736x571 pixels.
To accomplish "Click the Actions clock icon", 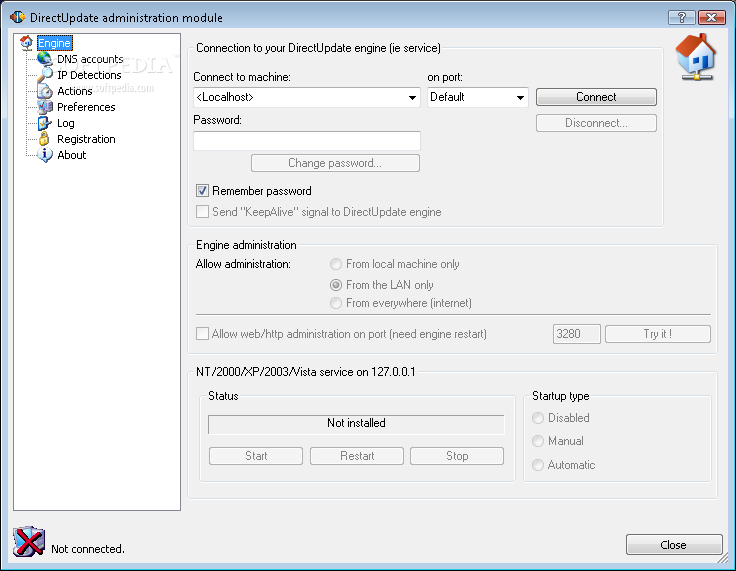I will (45, 91).
